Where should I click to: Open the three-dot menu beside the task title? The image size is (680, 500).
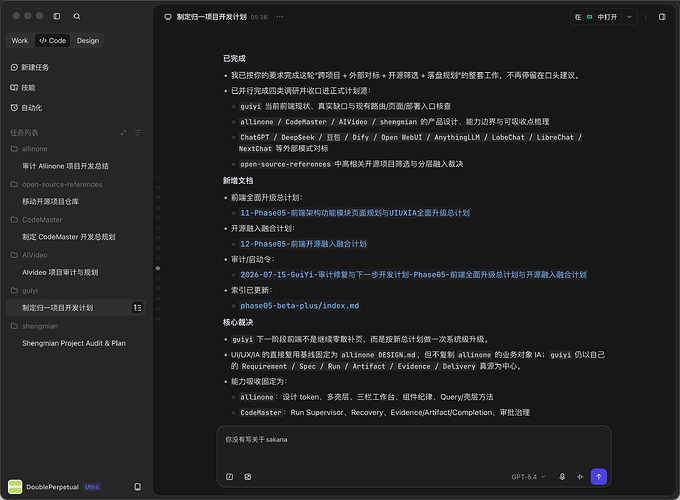(280, 17)
